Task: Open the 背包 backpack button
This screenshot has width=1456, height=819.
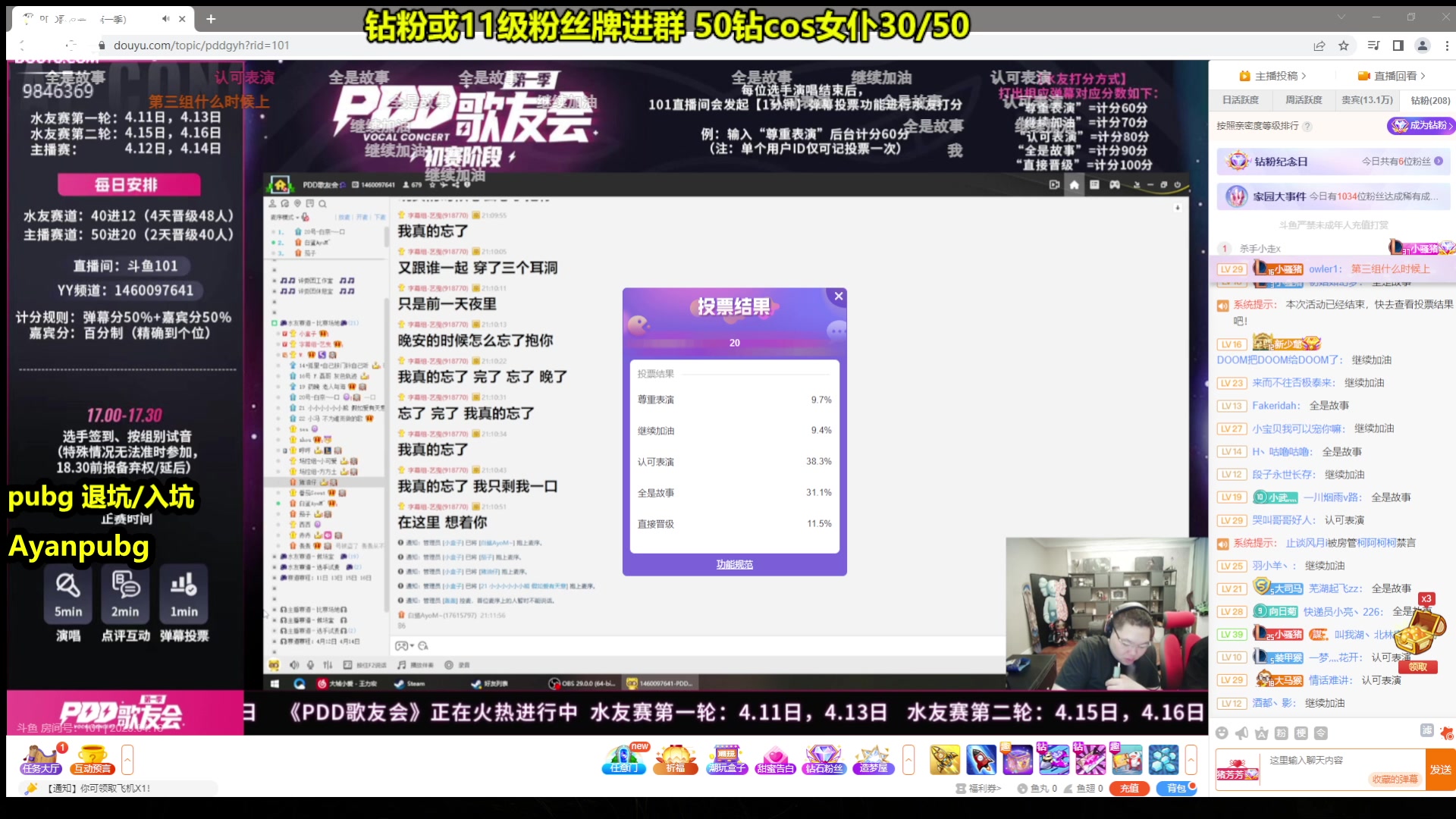Action: click(1176, 789)
